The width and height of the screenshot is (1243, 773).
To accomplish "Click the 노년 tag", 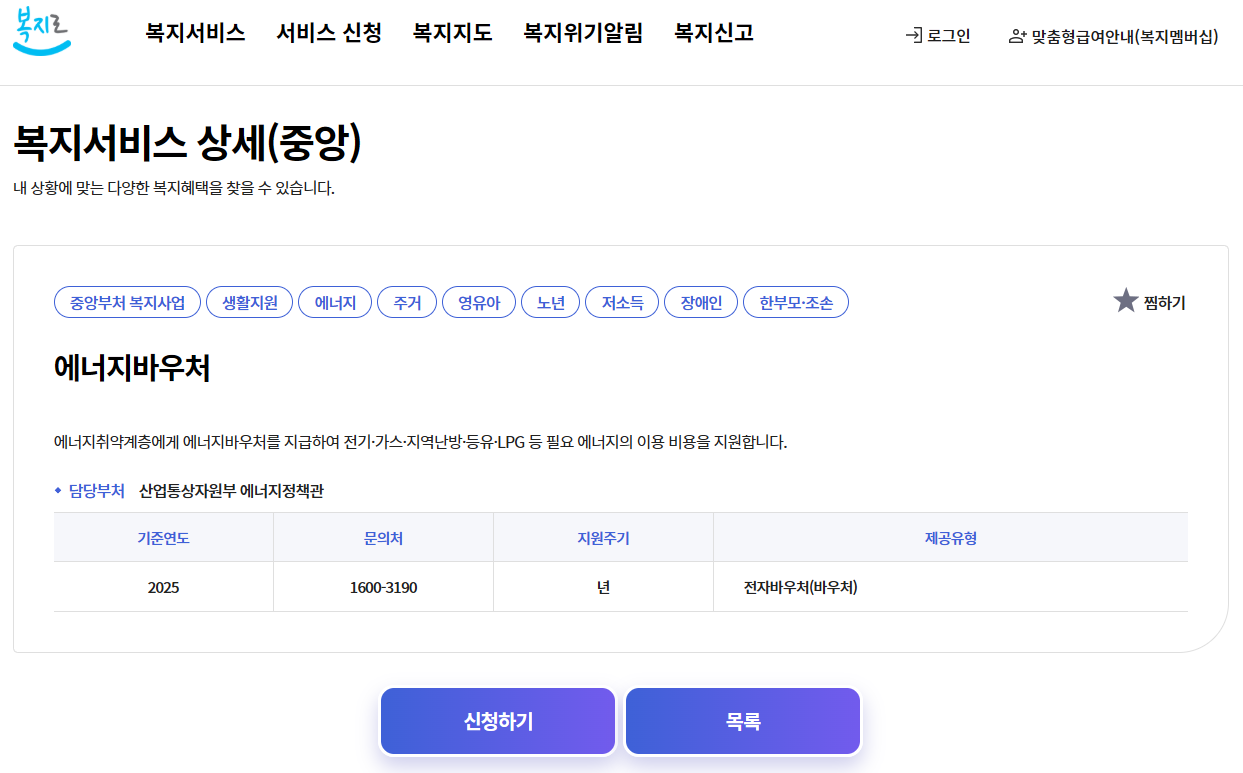I will (551, 303).
